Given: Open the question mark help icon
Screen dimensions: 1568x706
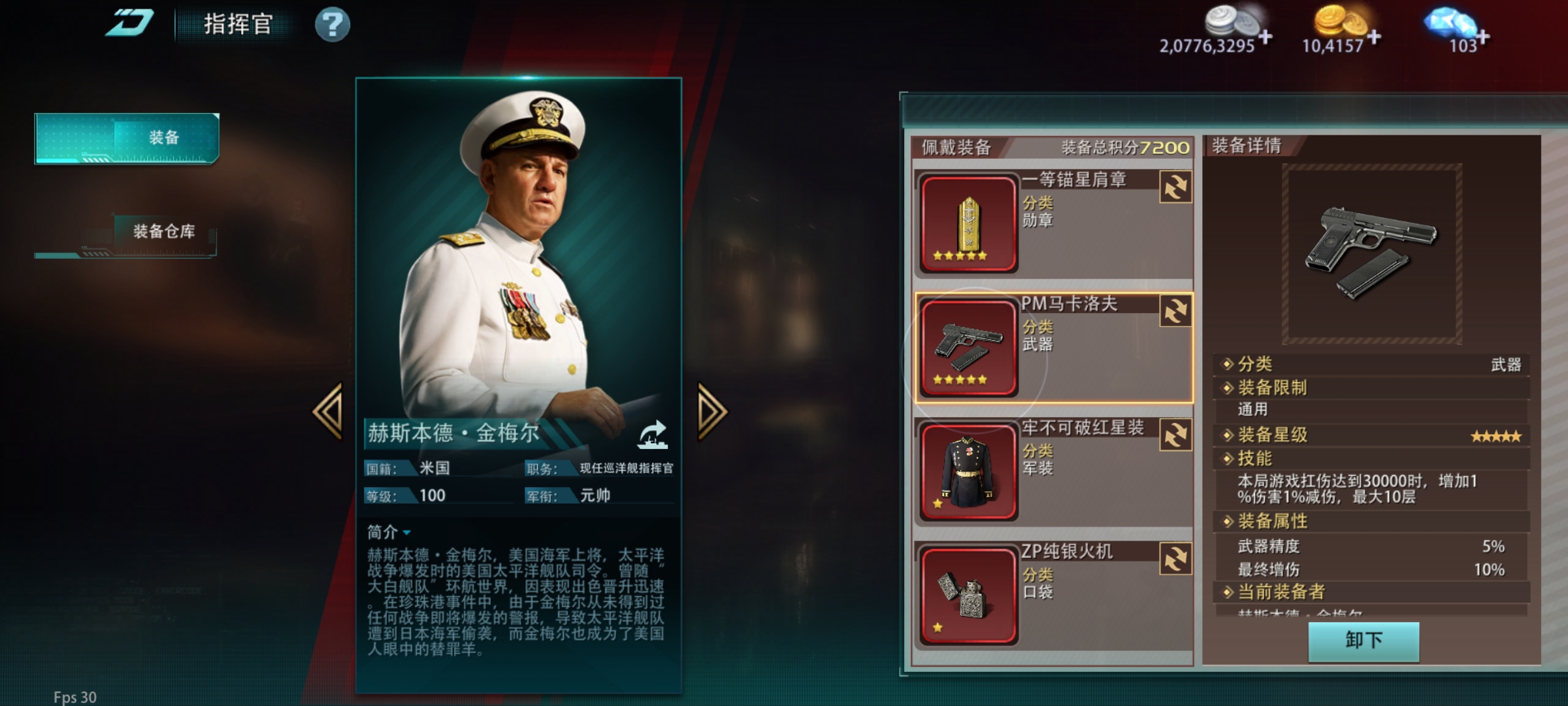Looking at the screenshot, I should 333,25.
